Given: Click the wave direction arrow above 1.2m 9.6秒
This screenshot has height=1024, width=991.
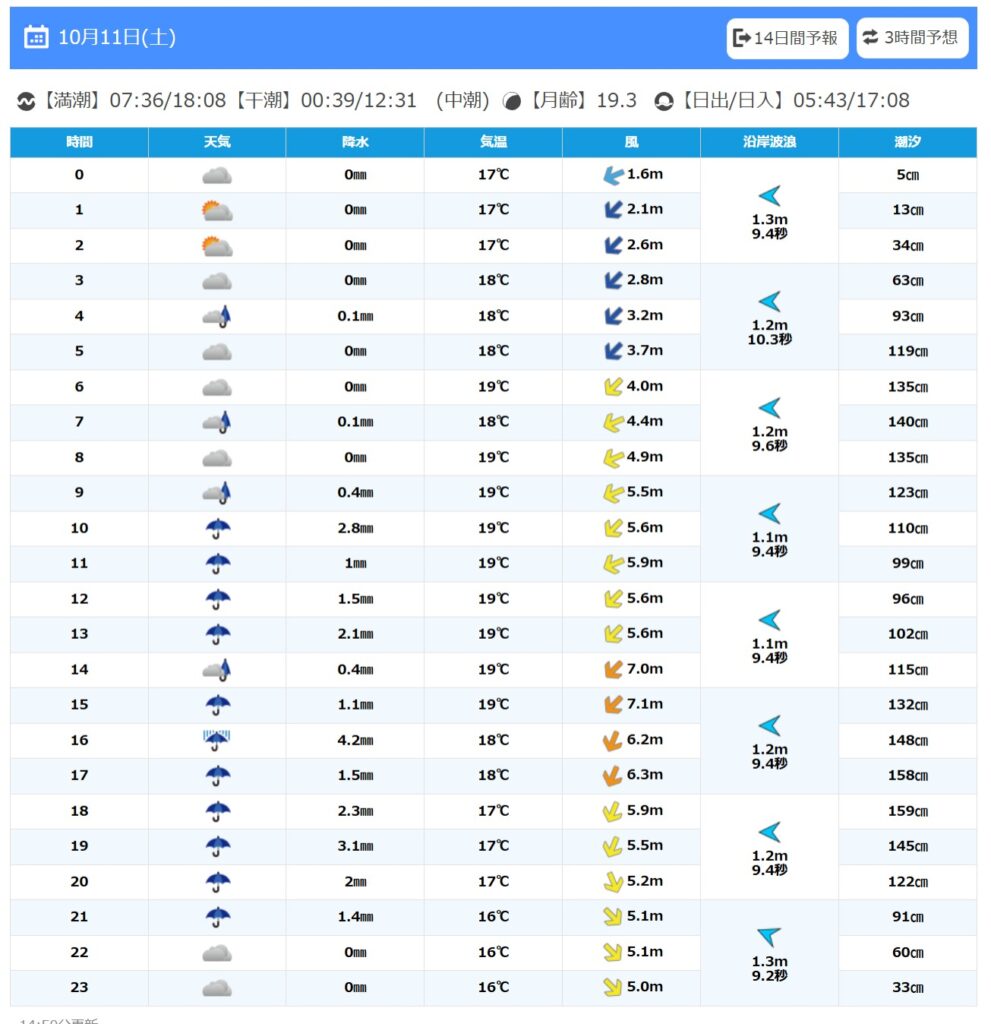Looking at the screenshot, I should (770, 408).
